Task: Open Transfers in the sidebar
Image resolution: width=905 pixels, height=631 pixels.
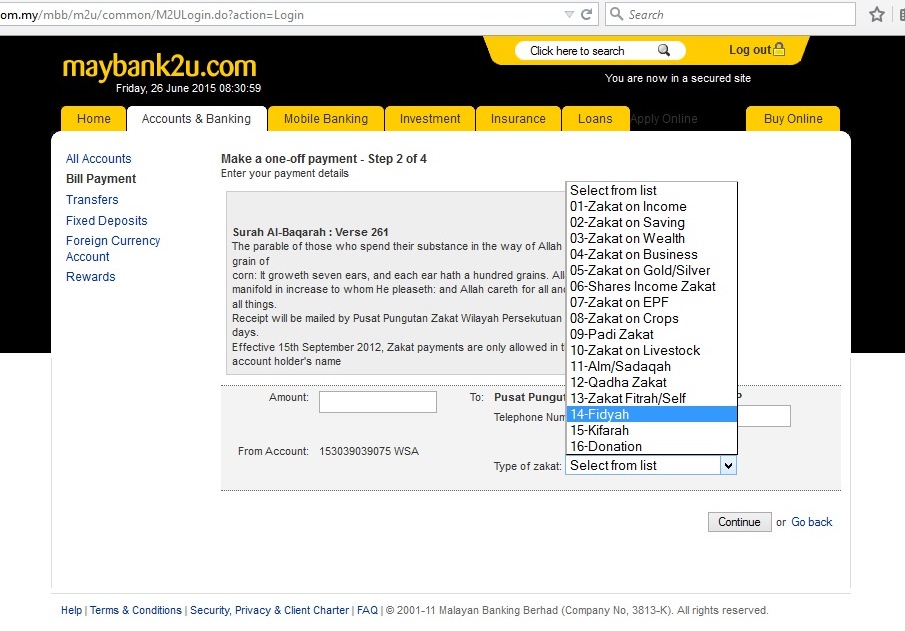Action: pos(92,200)
